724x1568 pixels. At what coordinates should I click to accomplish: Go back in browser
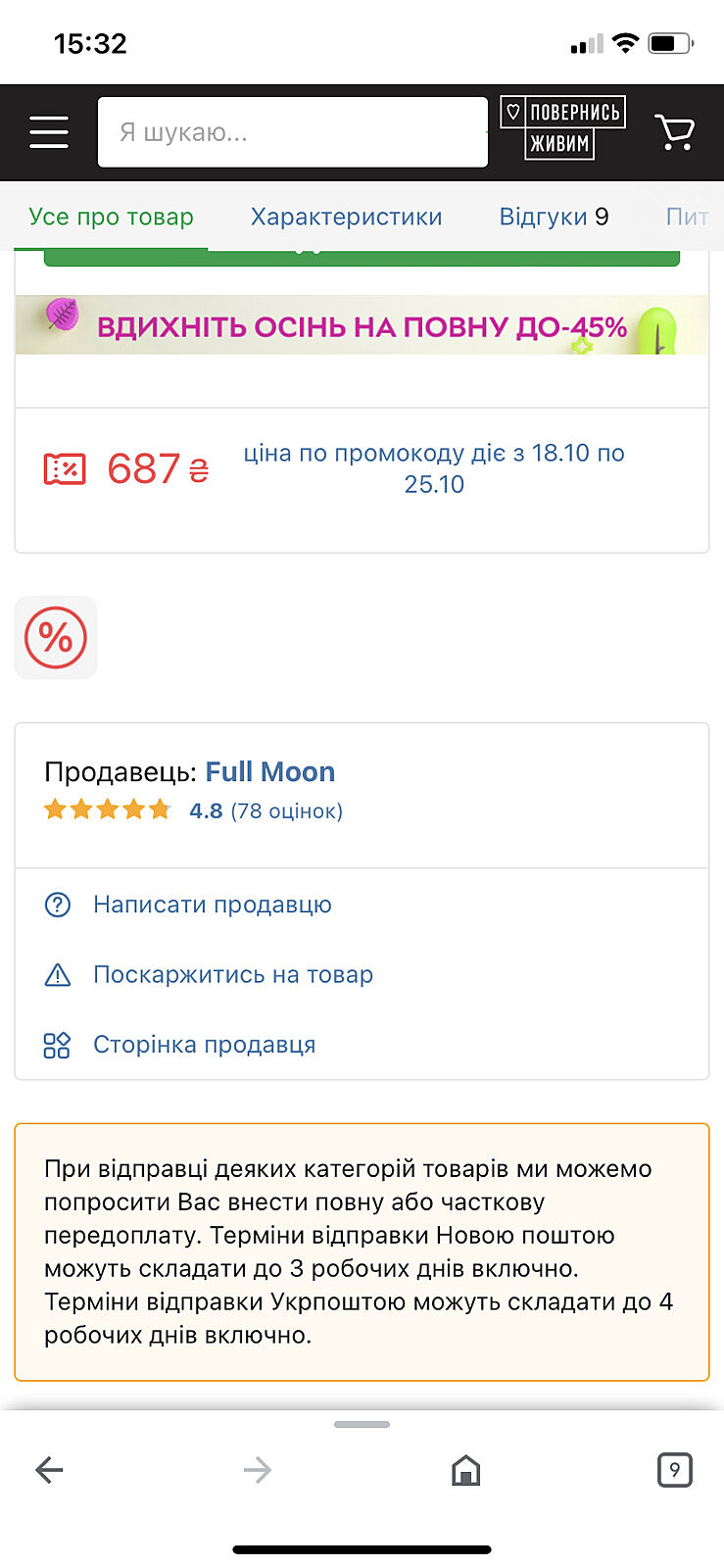pyautogui.click(x=49, y=1469)
